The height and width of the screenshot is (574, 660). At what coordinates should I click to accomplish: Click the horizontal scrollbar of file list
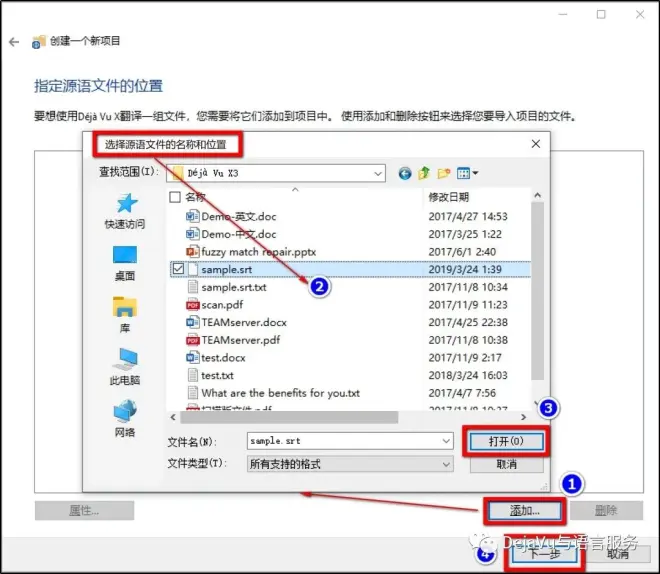(289, 417)
